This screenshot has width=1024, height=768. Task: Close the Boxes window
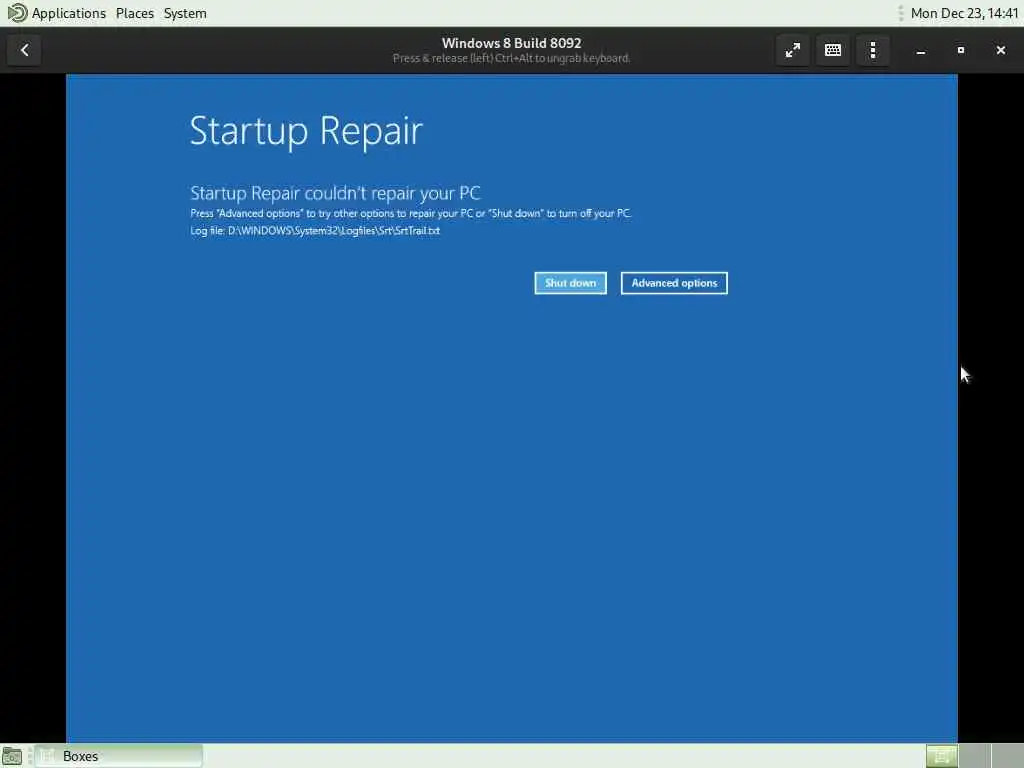pos(1000,50)
